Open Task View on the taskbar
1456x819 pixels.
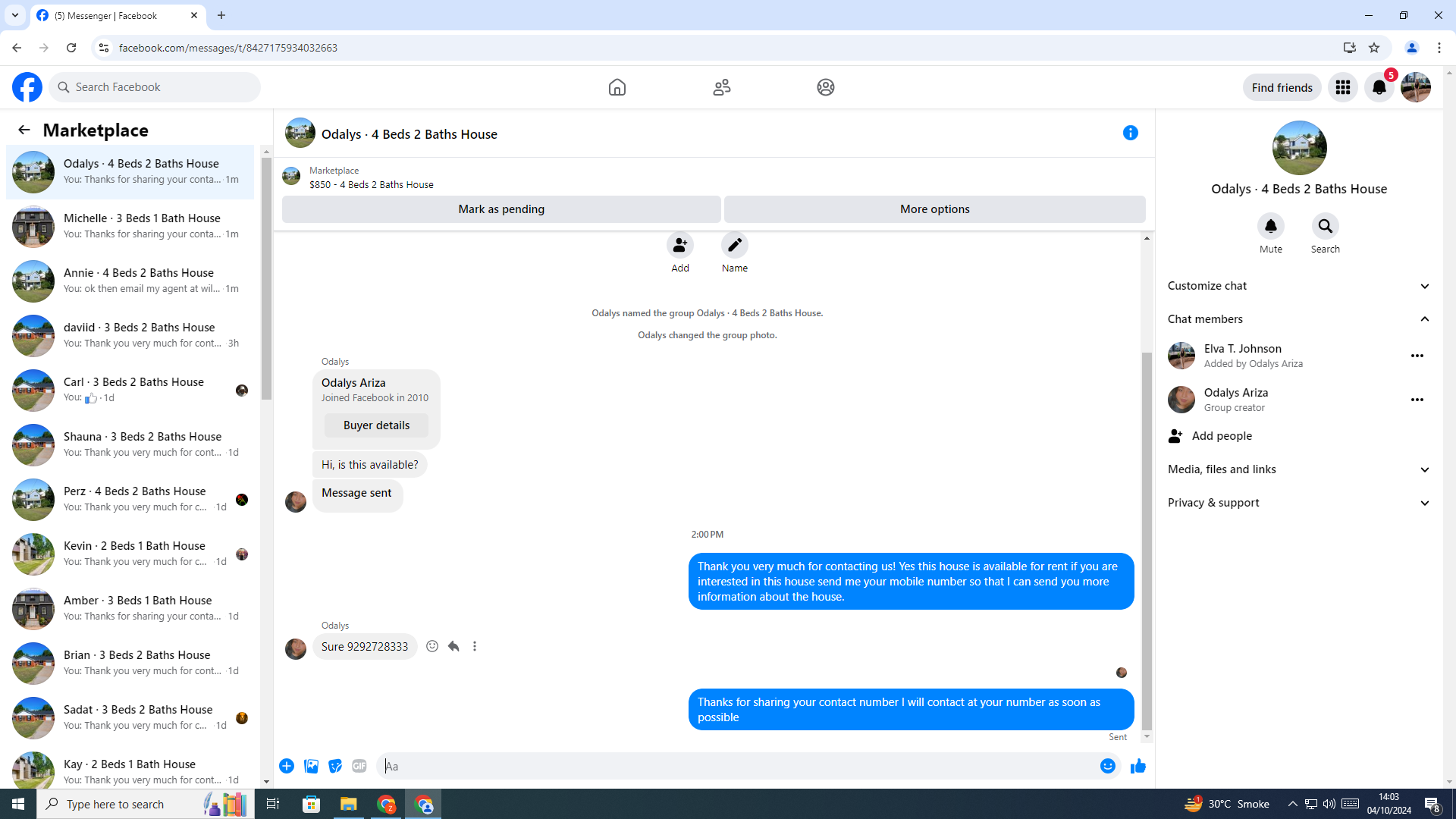273,804
